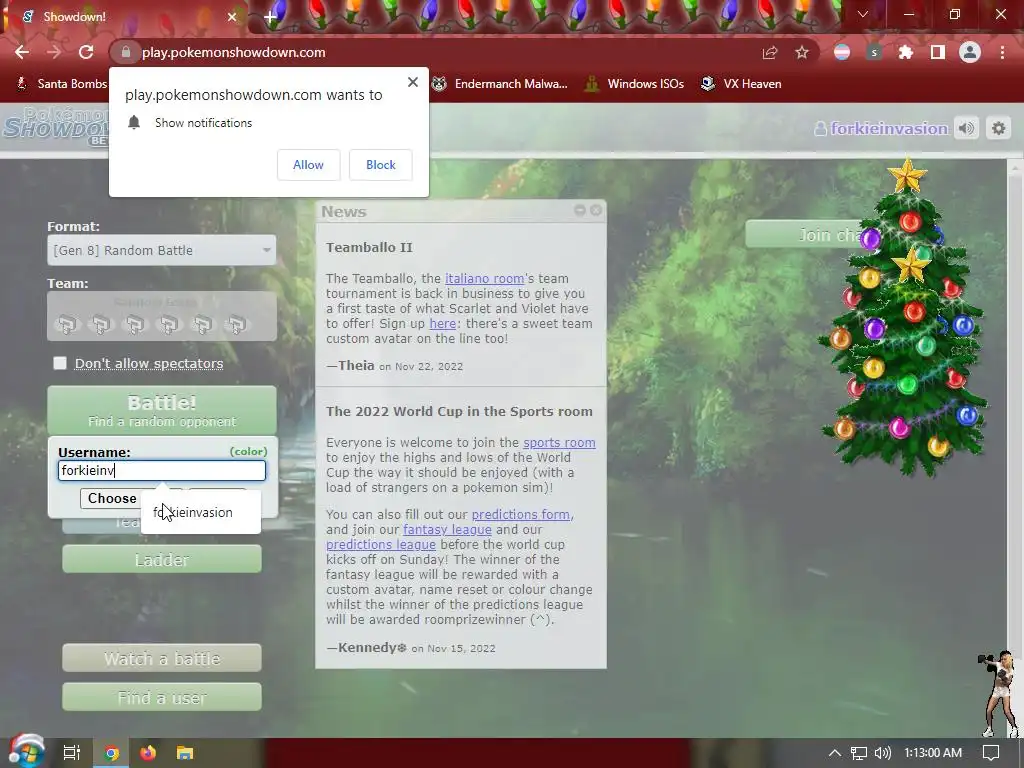Click the Watch a battle button

pos(162,658)
